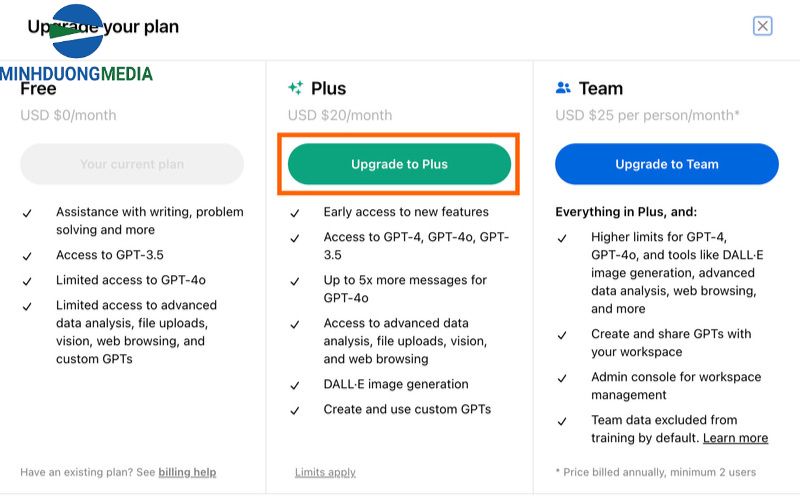Select the Plus plan heading
Image resolution: width=800 pixels, height=500 pixels.
(x=328, y=88)
